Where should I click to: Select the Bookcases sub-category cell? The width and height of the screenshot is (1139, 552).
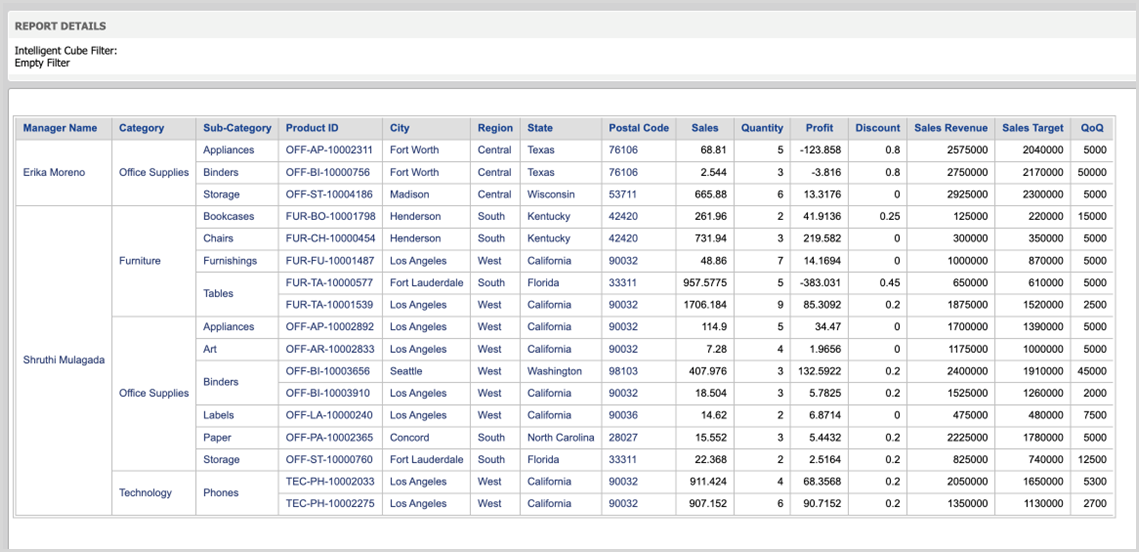point(228,216)
